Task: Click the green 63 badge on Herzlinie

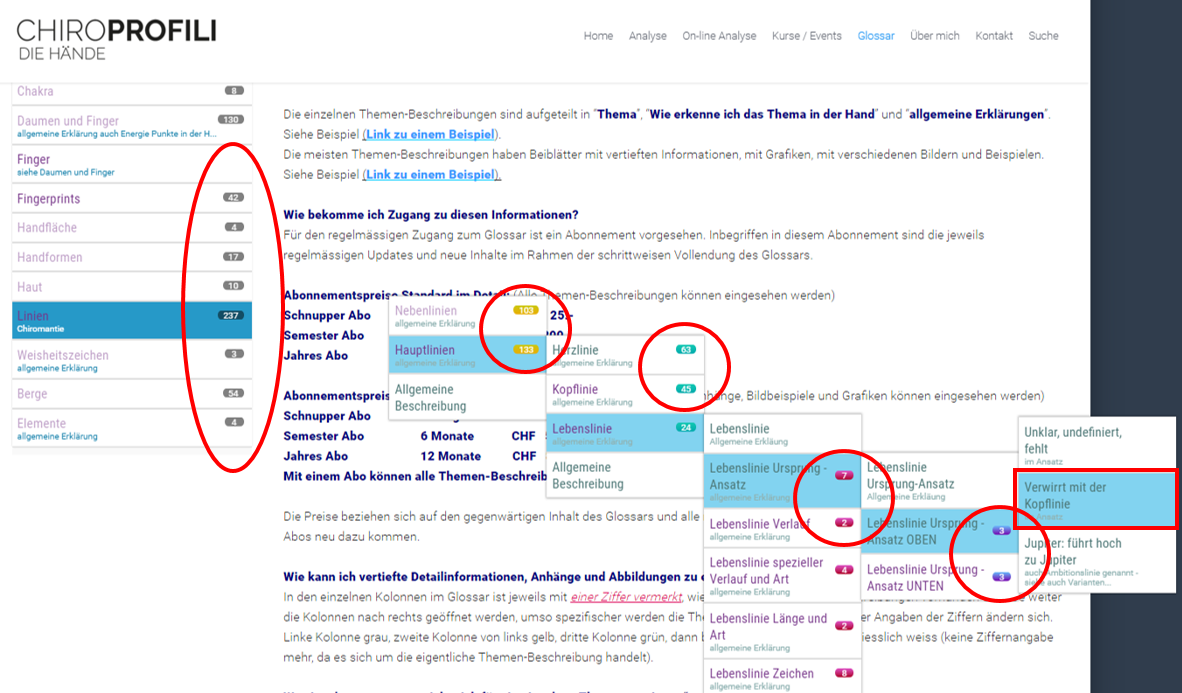Action: coord(685,350)
